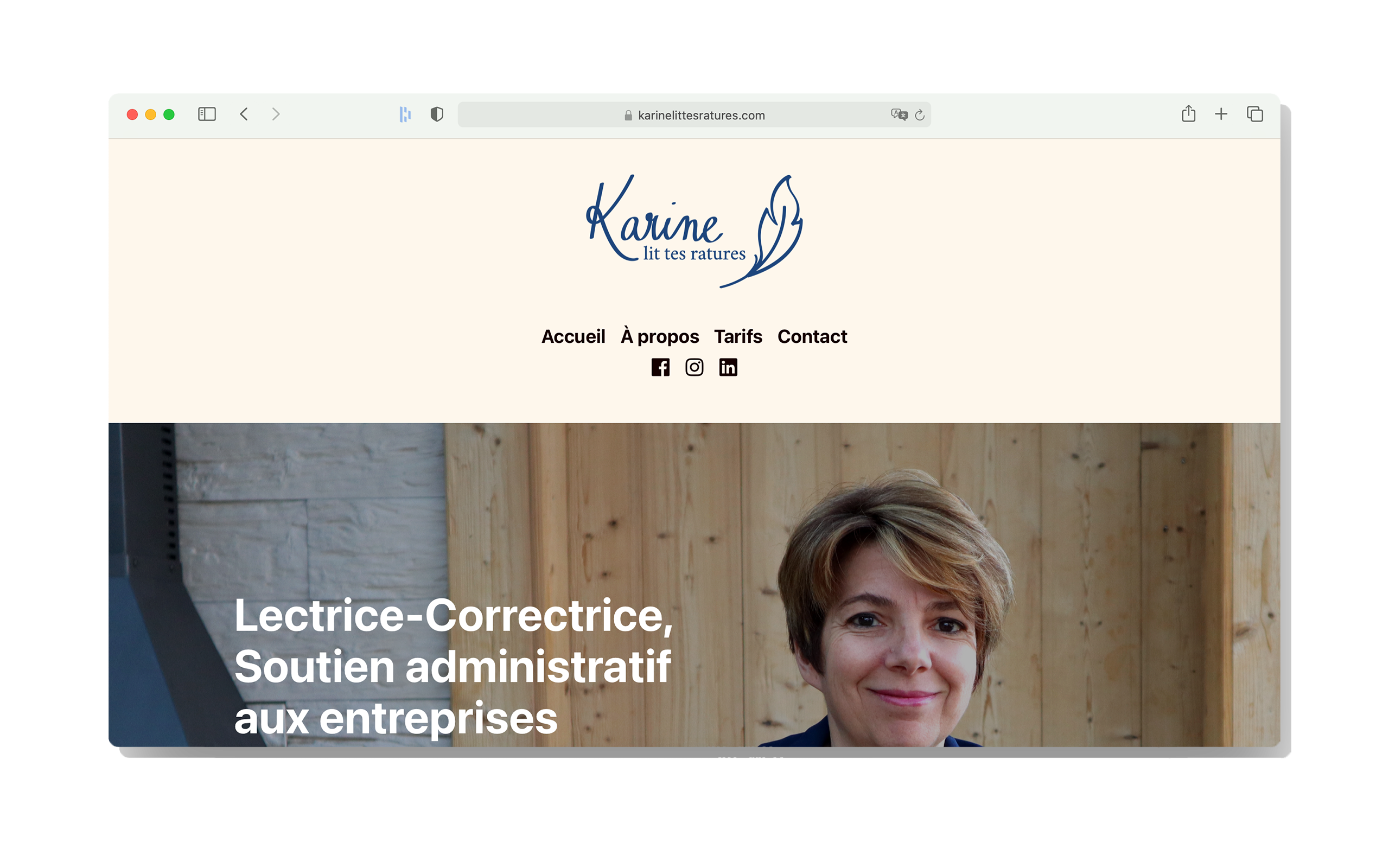
Task: Open the Contact page
Action: click(812, 336)
